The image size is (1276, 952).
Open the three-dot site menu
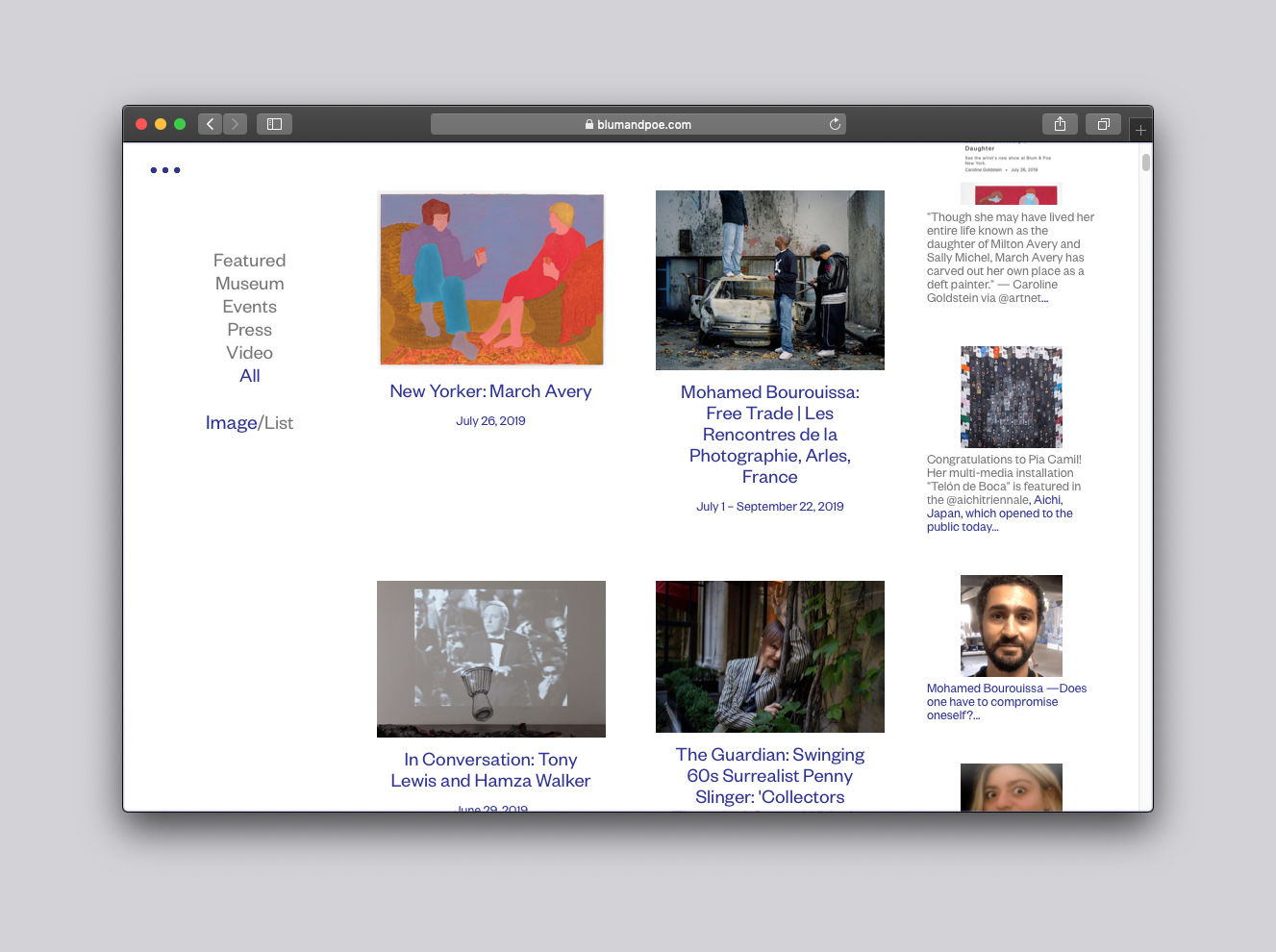(165, 170)
